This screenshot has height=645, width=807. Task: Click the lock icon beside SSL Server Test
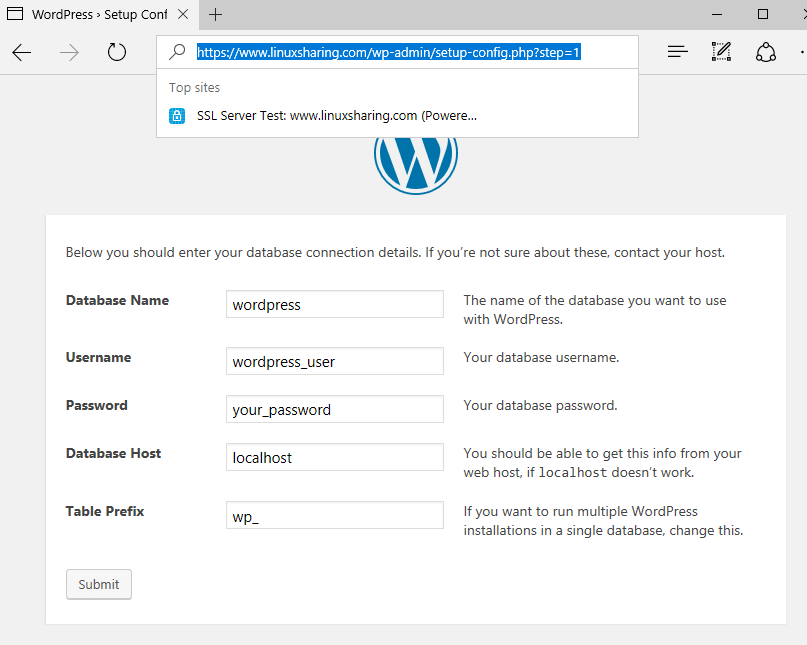(177, 115)
